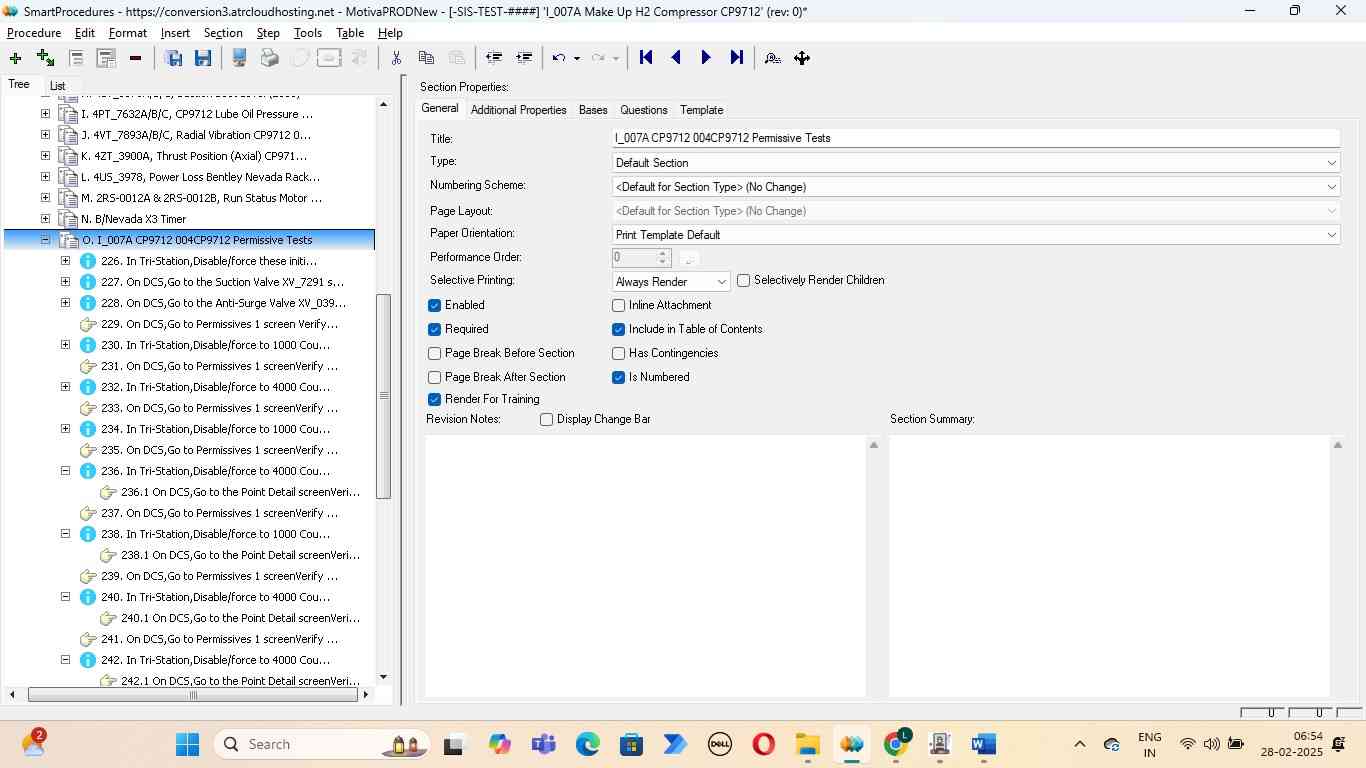Click the first save disk icon
Viewport: 1366px width, 768px height.
173,58
